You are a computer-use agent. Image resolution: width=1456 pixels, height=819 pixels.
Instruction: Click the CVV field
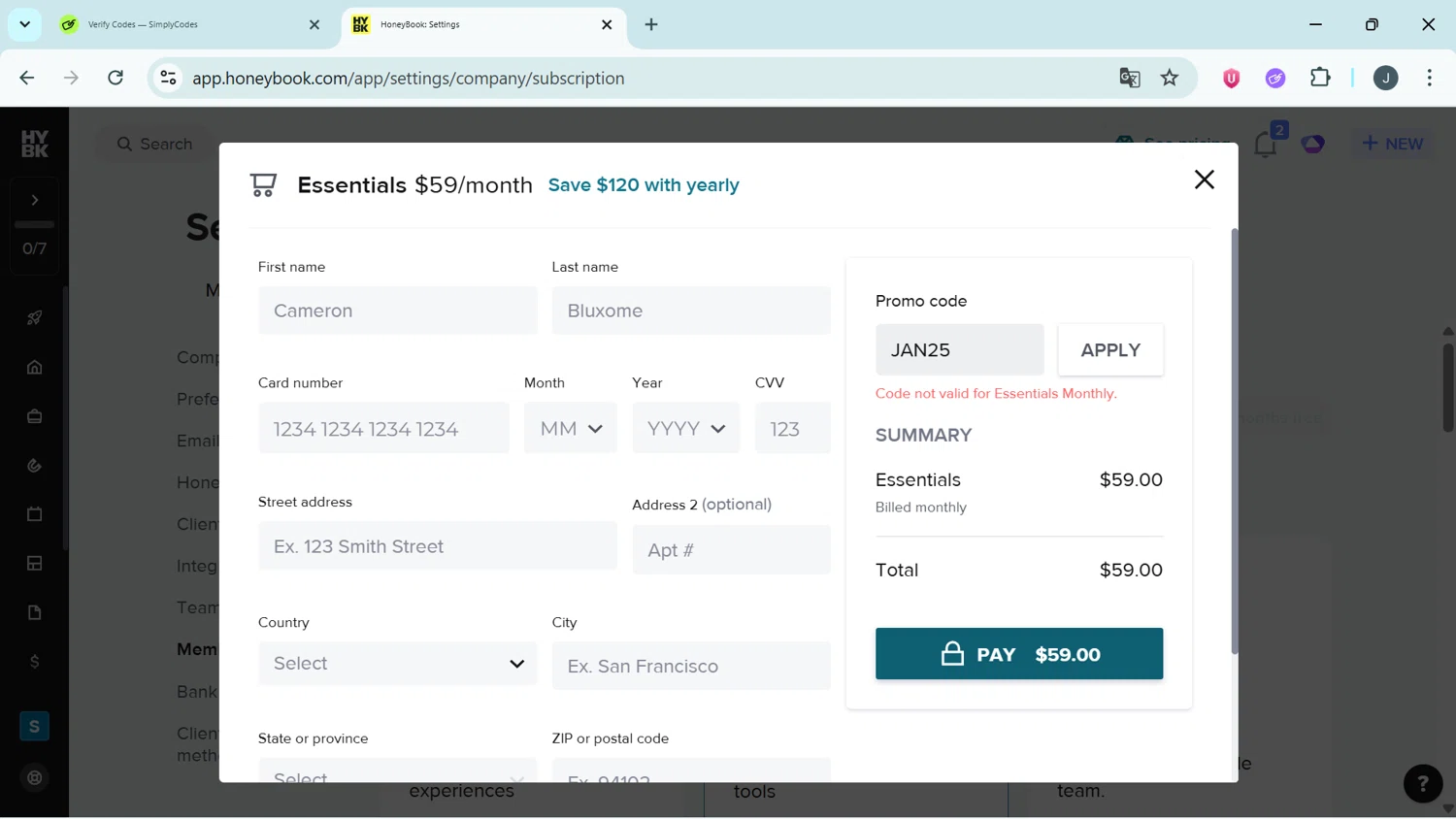point(793,428)
